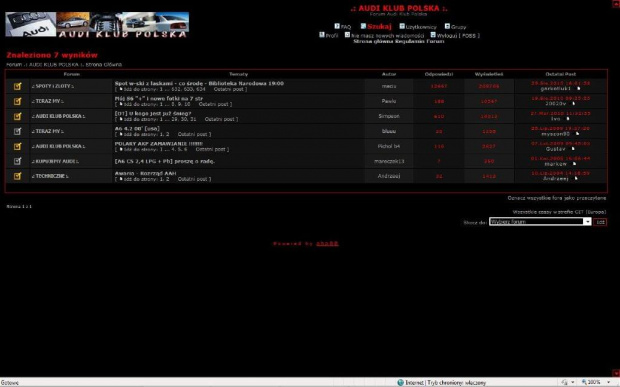Viewport: 620px width, 387px height.
Task: Open the FAQ icon link
Action: (337, 26)
